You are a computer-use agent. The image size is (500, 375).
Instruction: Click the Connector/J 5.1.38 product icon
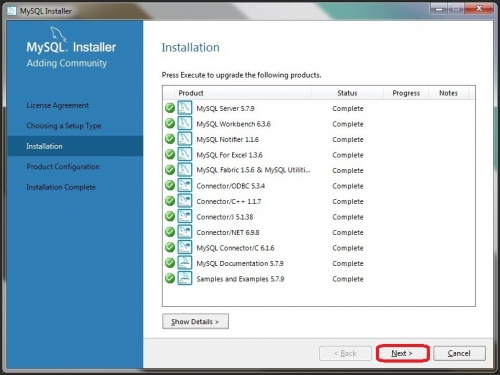tap(185, 217)
